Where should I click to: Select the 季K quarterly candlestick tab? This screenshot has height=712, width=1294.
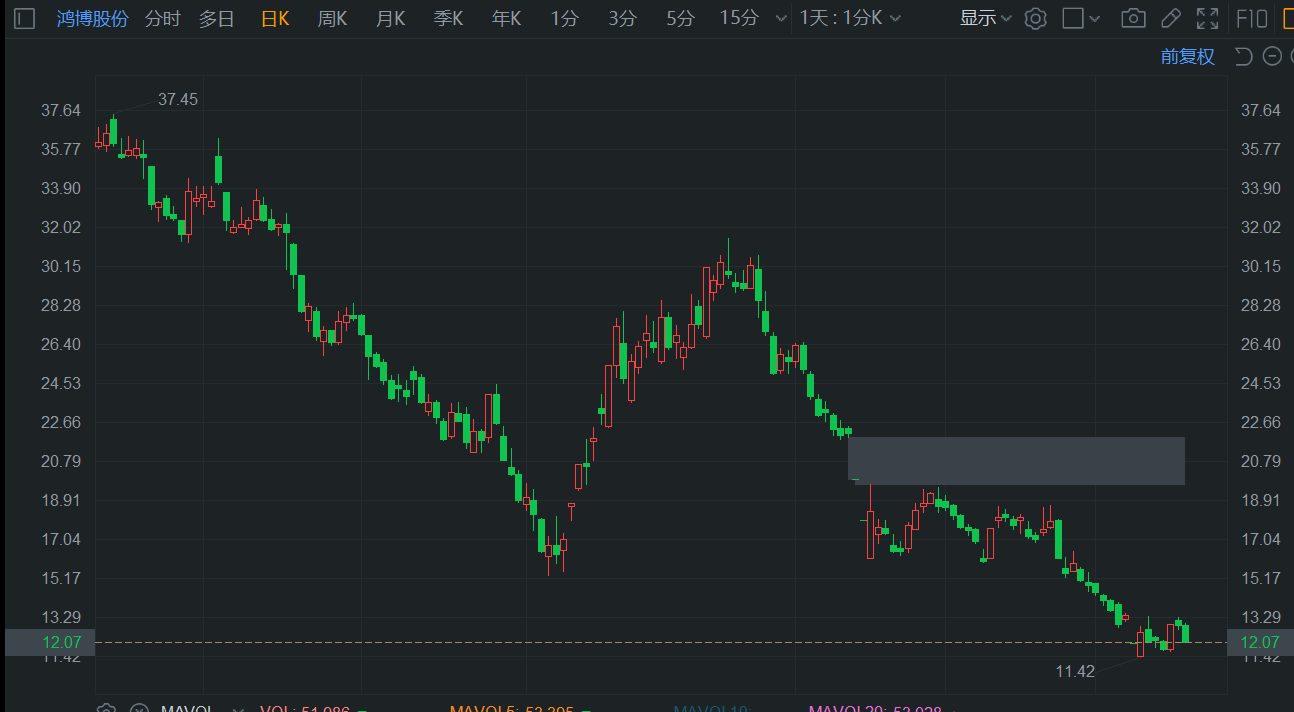pos(448,18)
